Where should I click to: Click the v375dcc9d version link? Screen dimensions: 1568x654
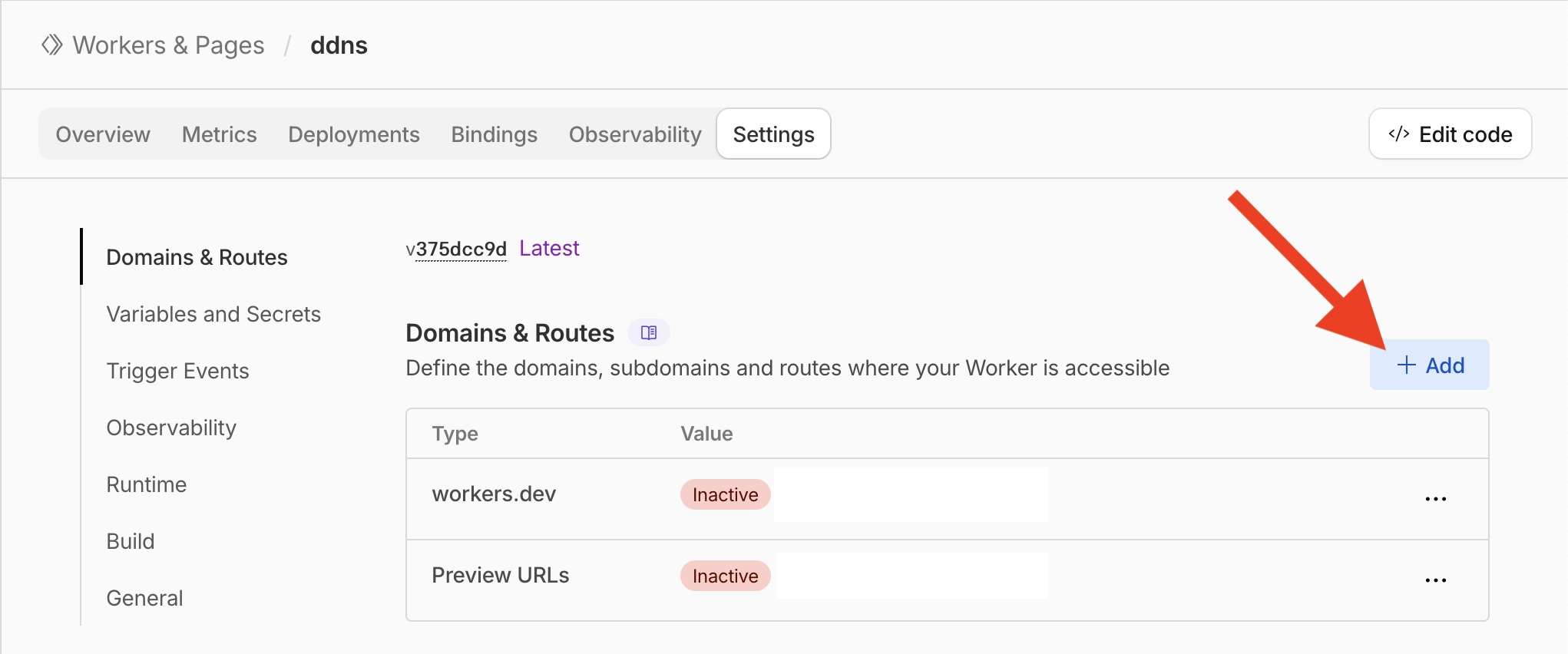coord(457,249)
